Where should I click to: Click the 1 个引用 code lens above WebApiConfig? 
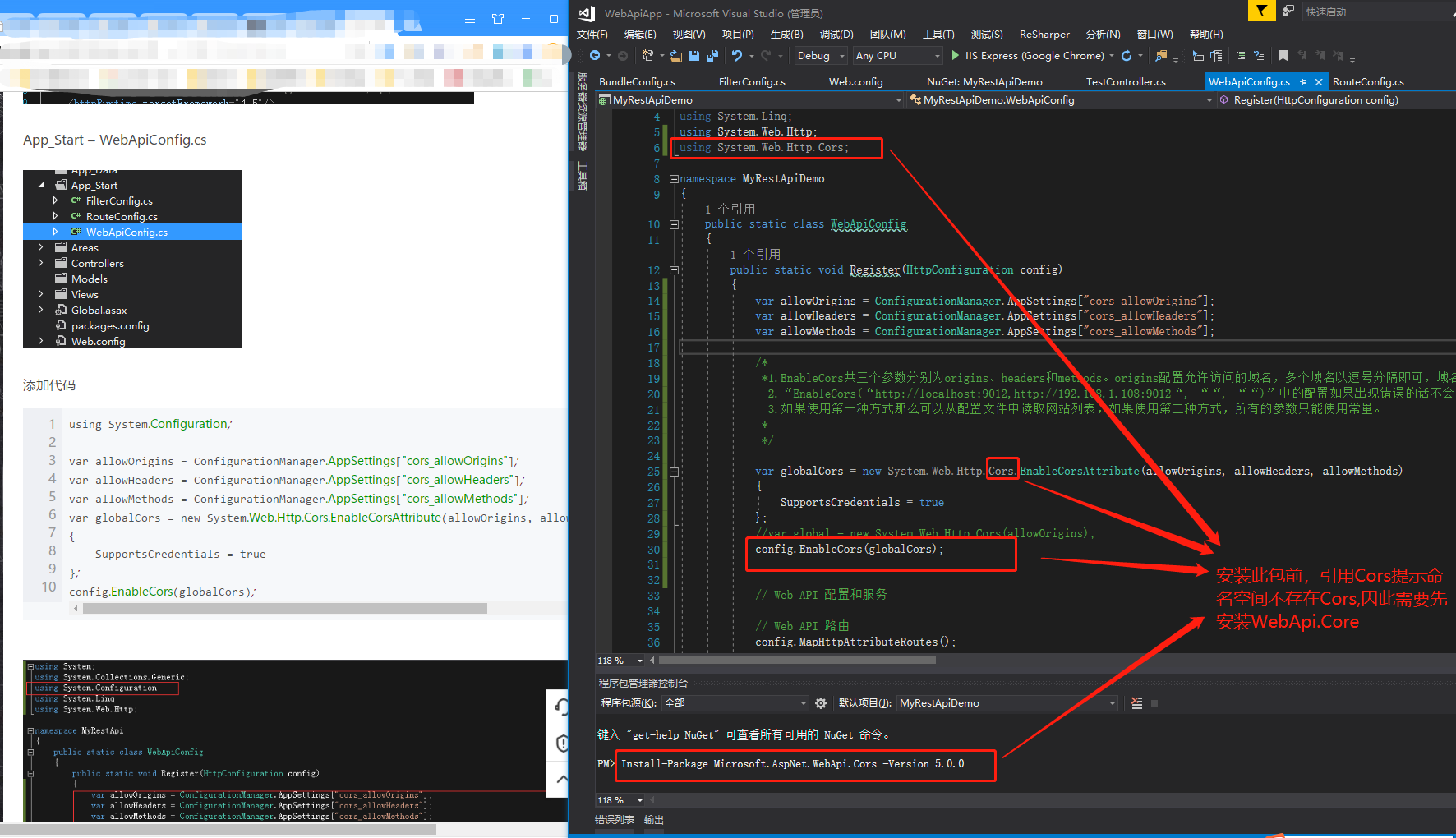click(730, 209)
